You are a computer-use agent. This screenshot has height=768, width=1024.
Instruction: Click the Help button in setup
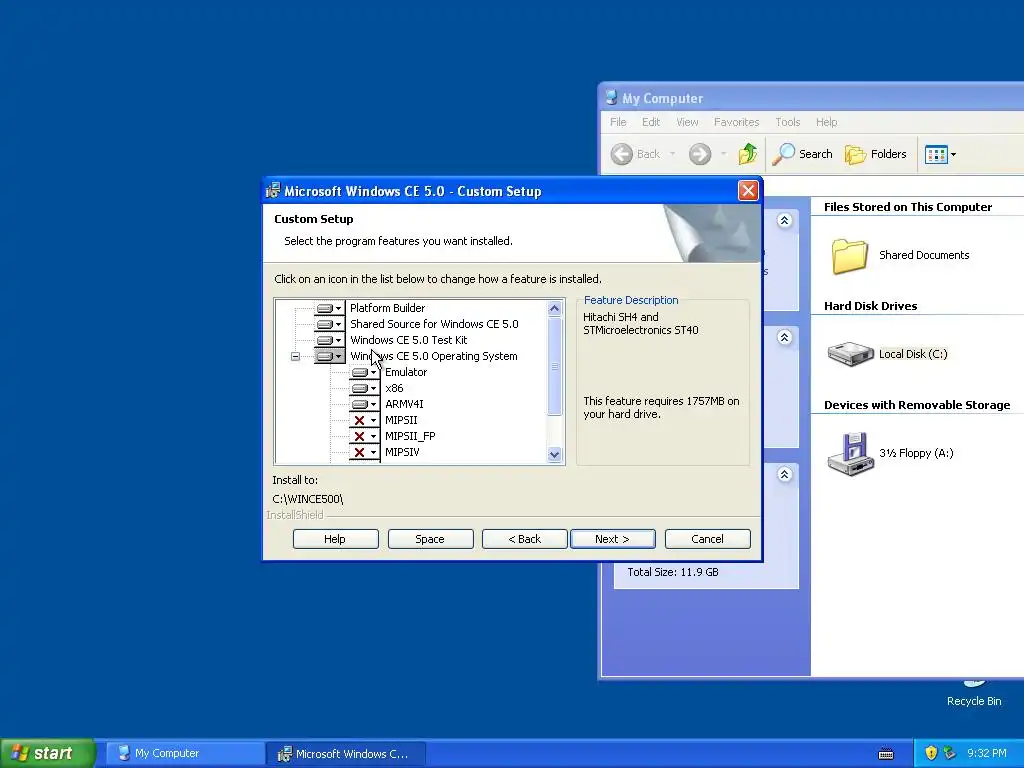coord(335,539)
